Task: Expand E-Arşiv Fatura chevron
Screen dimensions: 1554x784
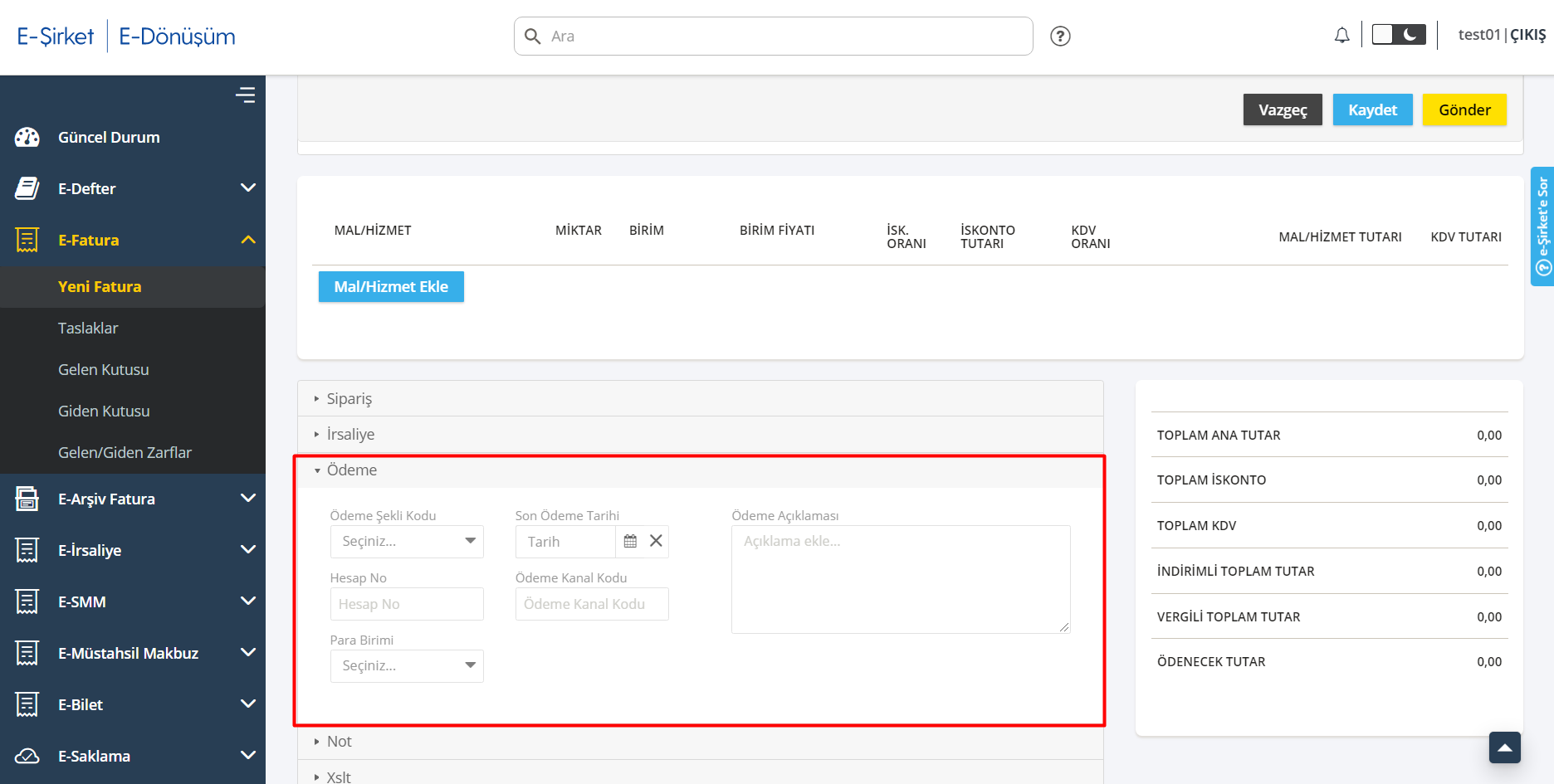Action: (247, 499)
